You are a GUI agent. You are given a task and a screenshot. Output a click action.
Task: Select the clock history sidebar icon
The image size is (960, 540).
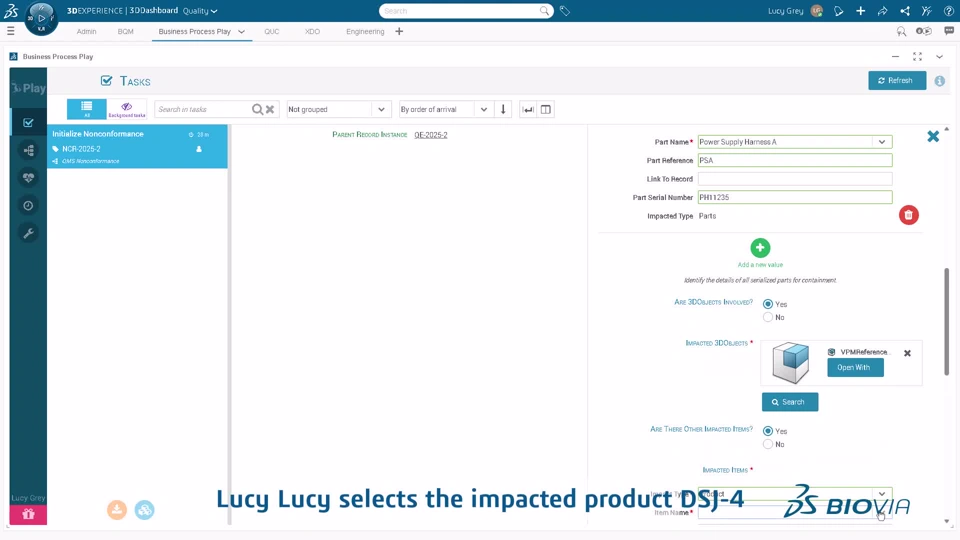[28, 206]
